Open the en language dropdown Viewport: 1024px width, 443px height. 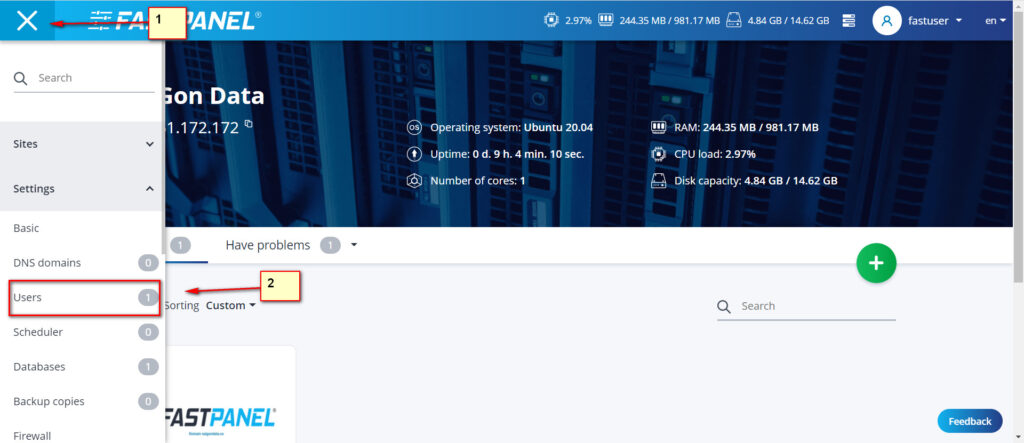pyautogui.click(x=995, y=20)
